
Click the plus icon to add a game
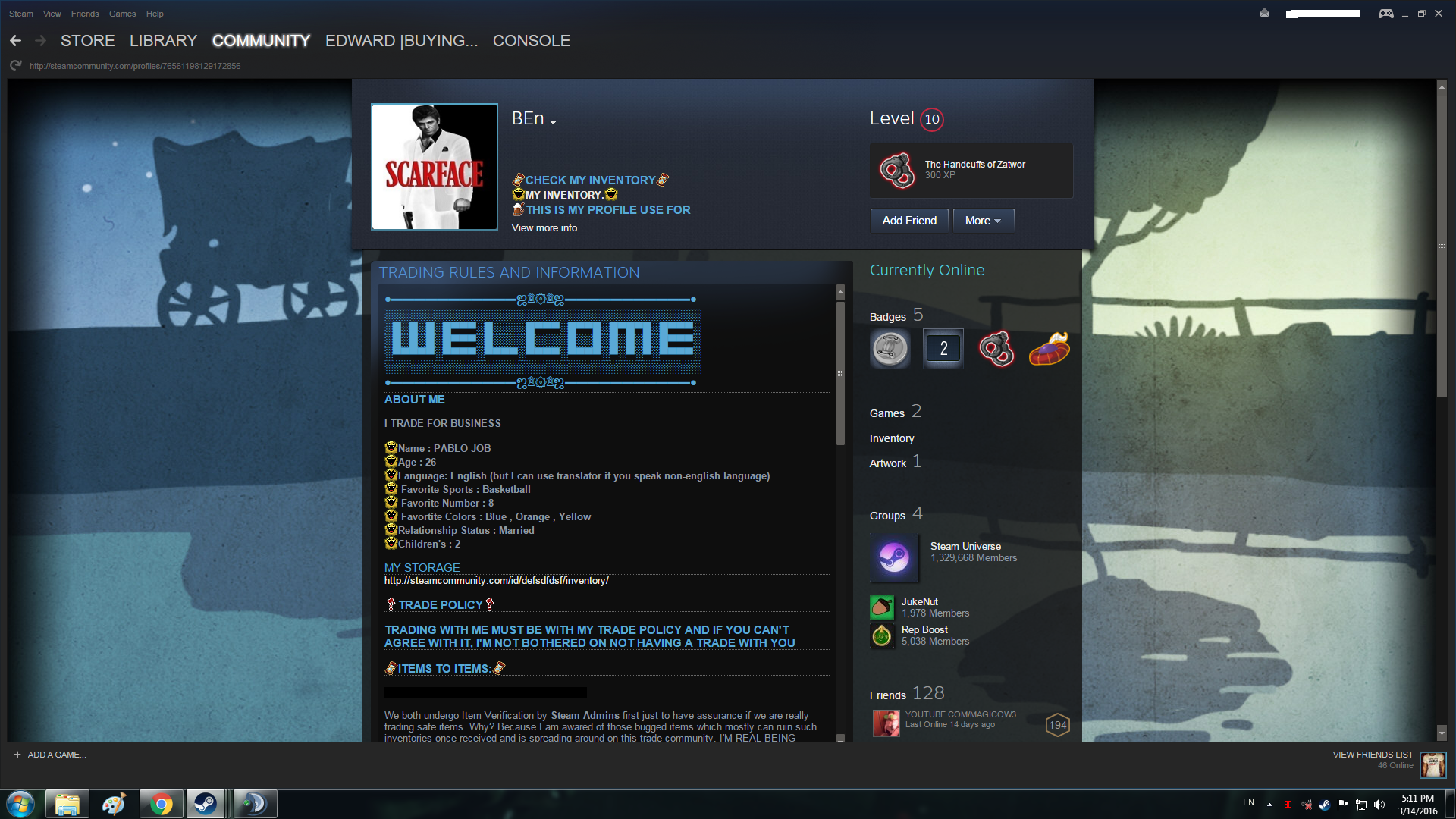(17, 755)
